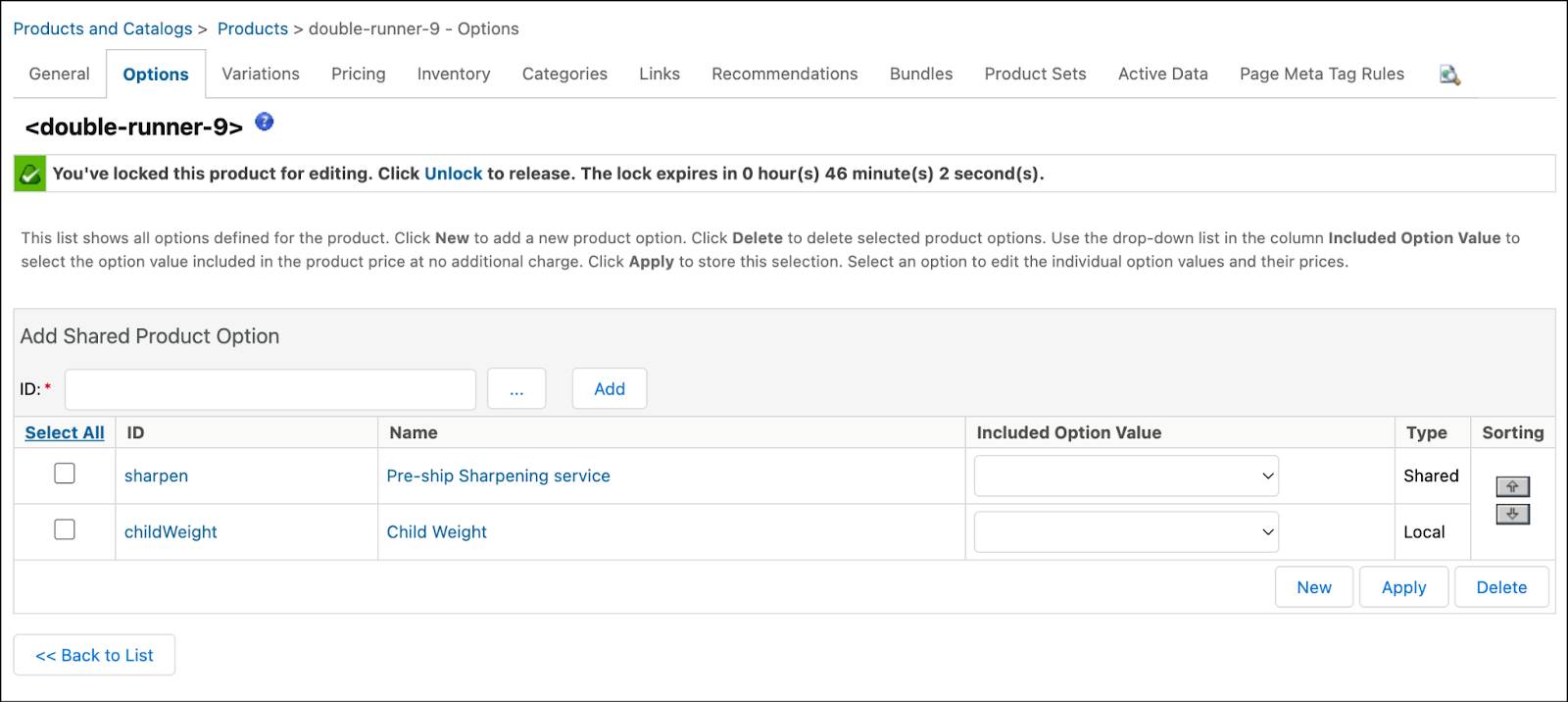Open the childWeight option ID link
This screenshot has width=1568, height=702.
[171, 531]
